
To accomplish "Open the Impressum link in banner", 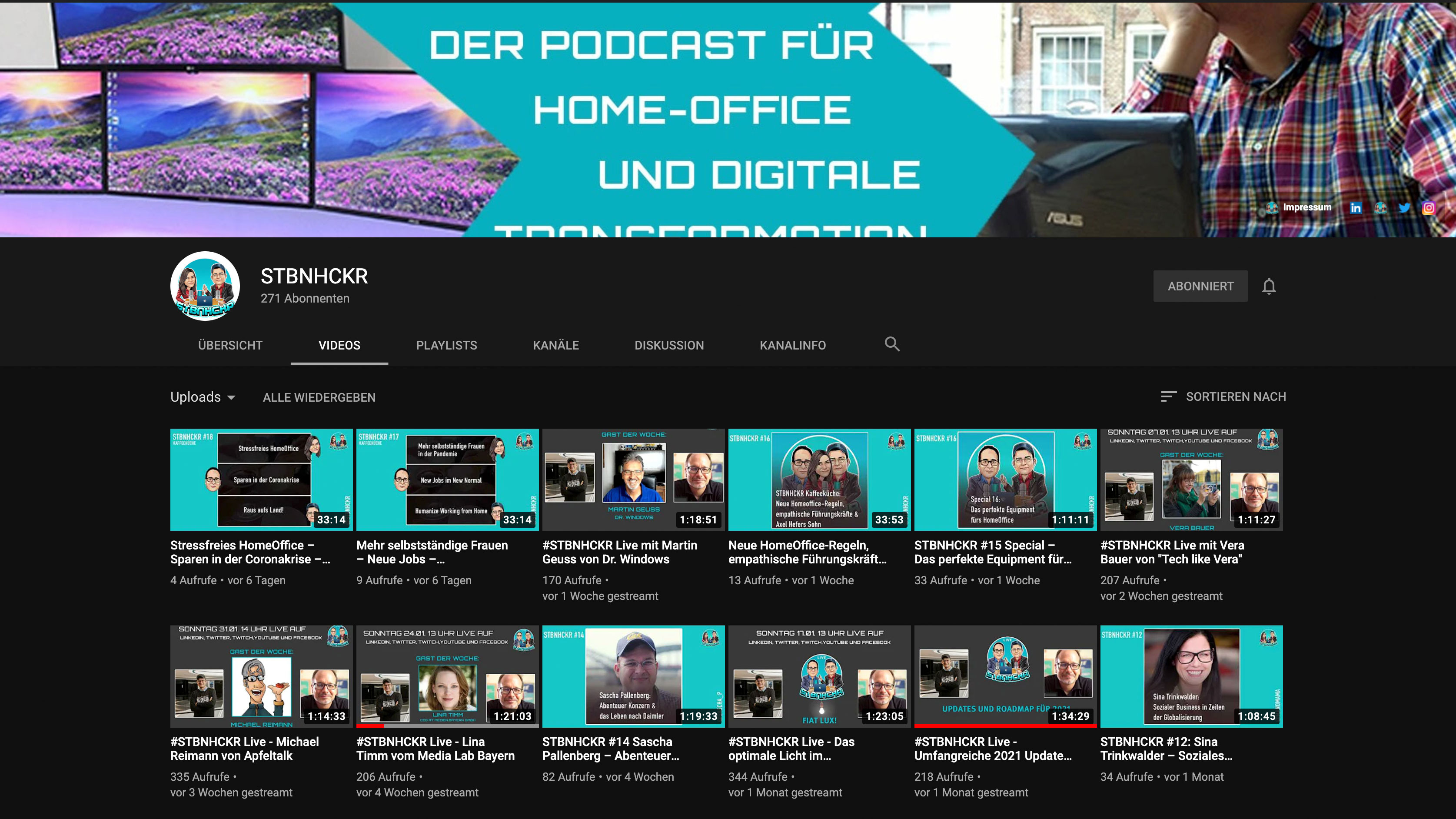I will (x=1307, y=207).
